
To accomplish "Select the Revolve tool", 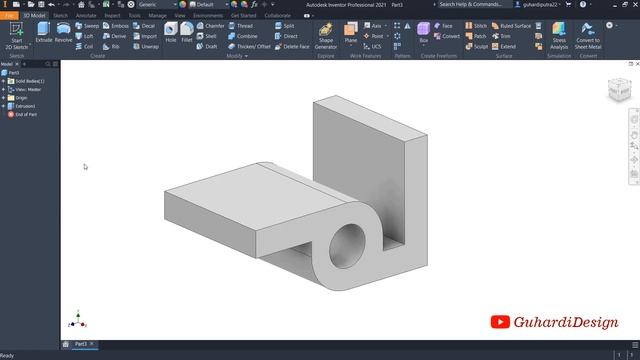I will pyautogui.click(x=63, y=33).
